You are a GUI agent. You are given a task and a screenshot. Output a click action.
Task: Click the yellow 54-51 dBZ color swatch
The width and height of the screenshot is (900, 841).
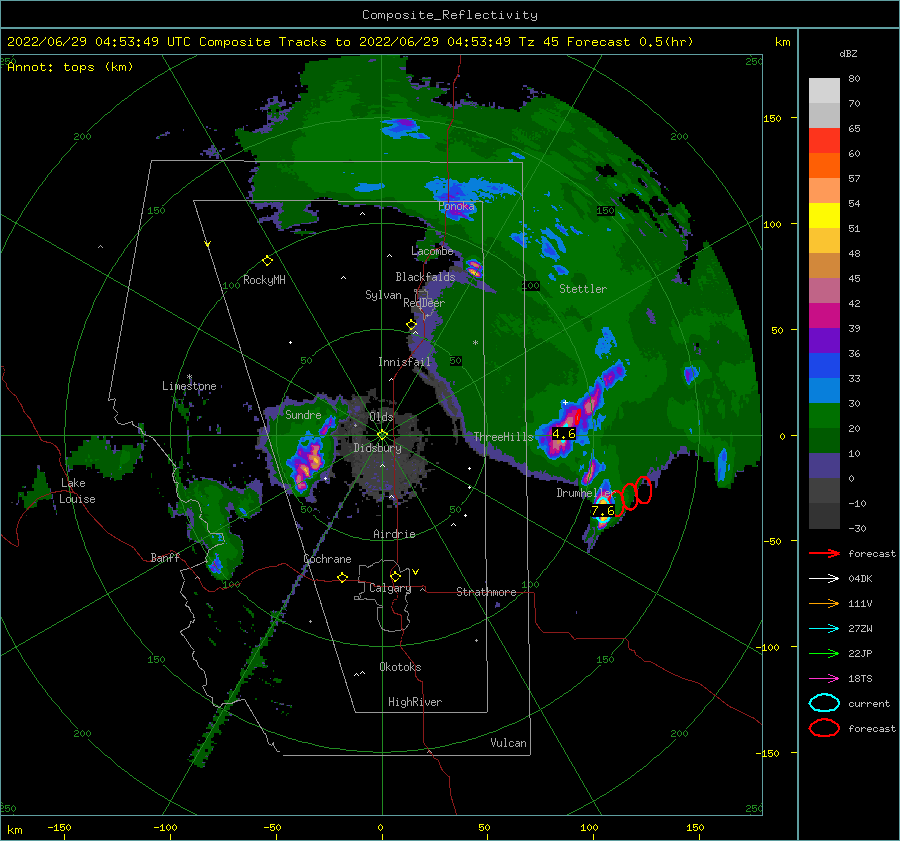(x=824, y=216)
